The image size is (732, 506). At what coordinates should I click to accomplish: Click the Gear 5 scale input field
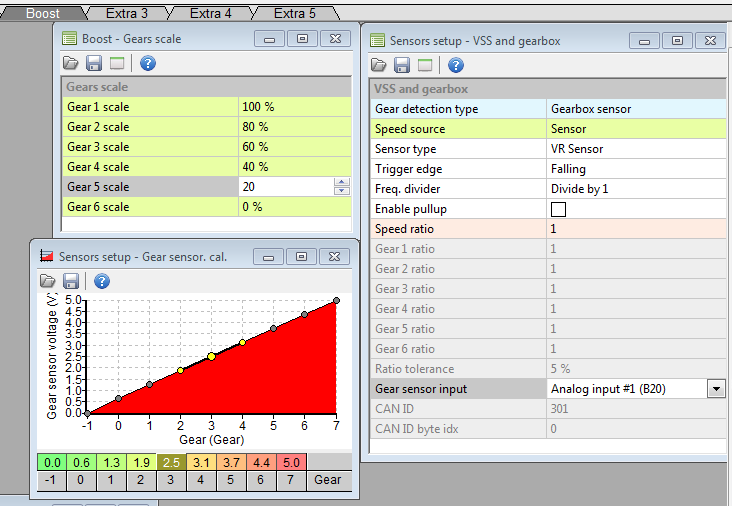(285, 187)
